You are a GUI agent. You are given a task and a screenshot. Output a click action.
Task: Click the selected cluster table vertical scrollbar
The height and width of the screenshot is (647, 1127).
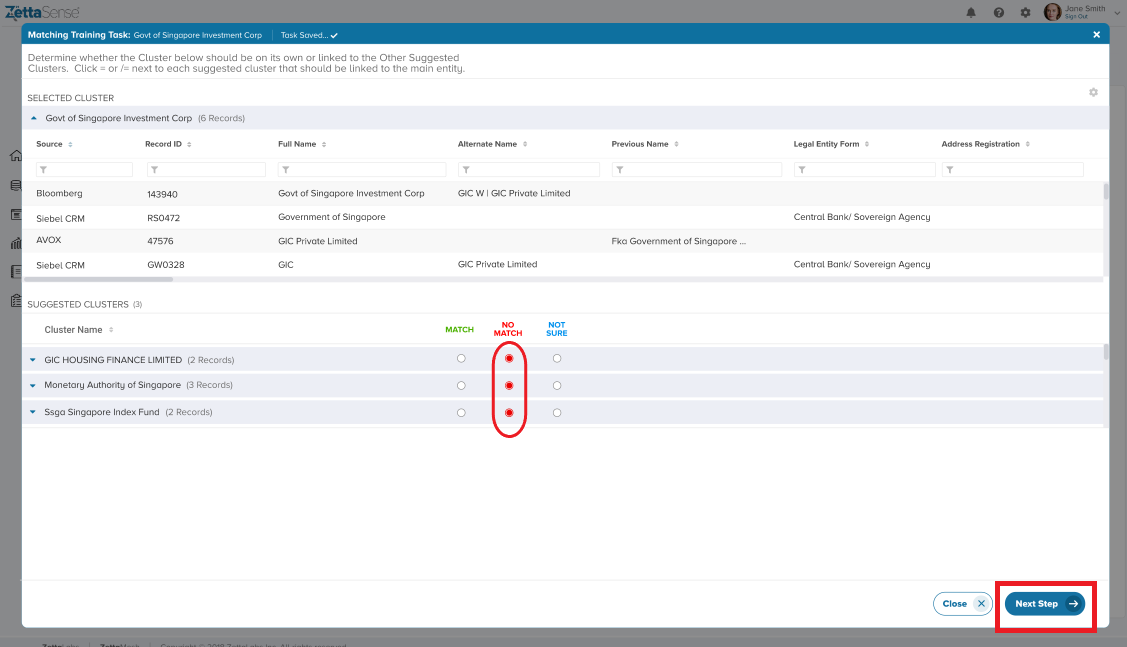1105,191
